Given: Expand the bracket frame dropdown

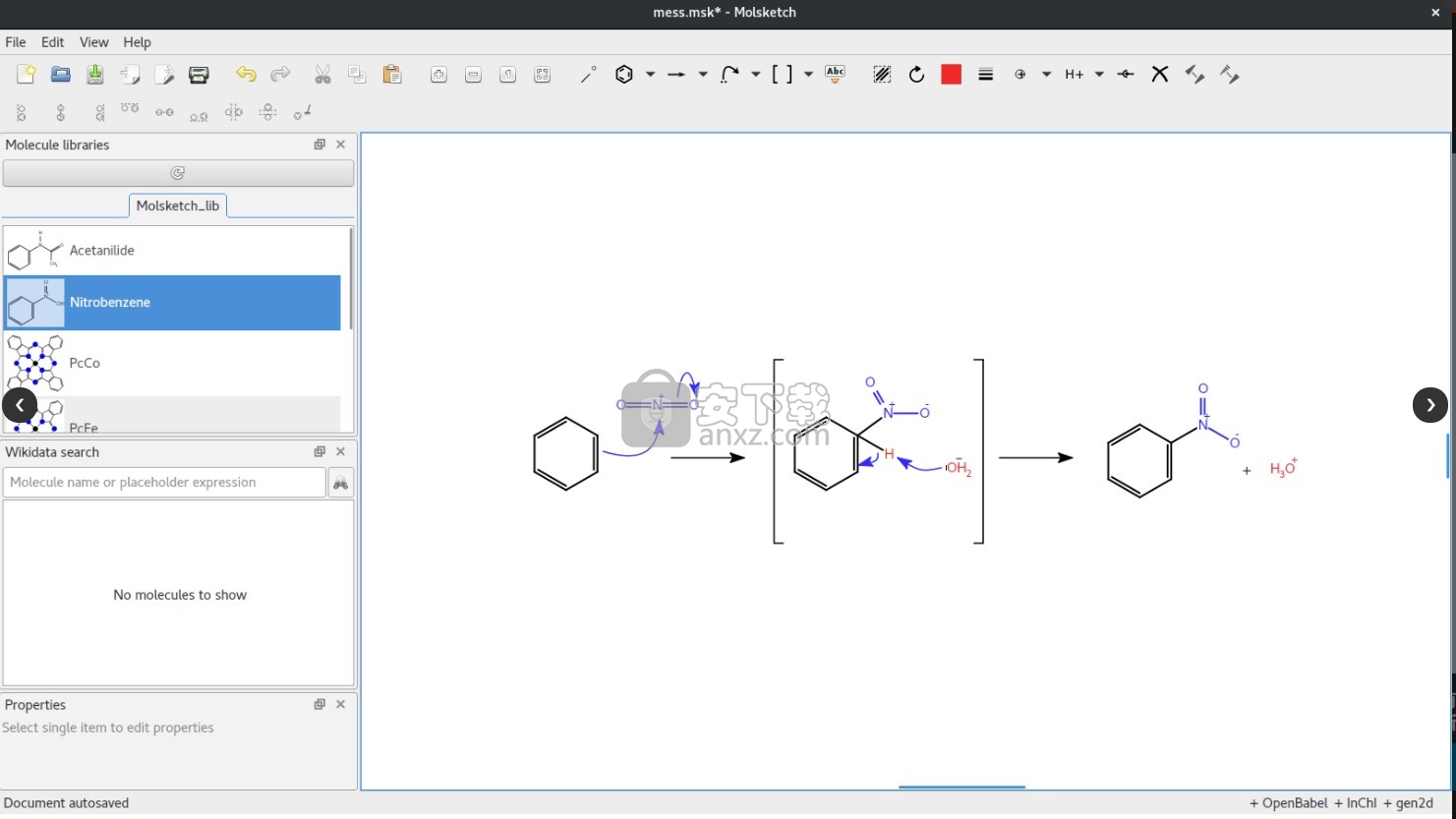Looking at the screenshot, I should (809, 75).
